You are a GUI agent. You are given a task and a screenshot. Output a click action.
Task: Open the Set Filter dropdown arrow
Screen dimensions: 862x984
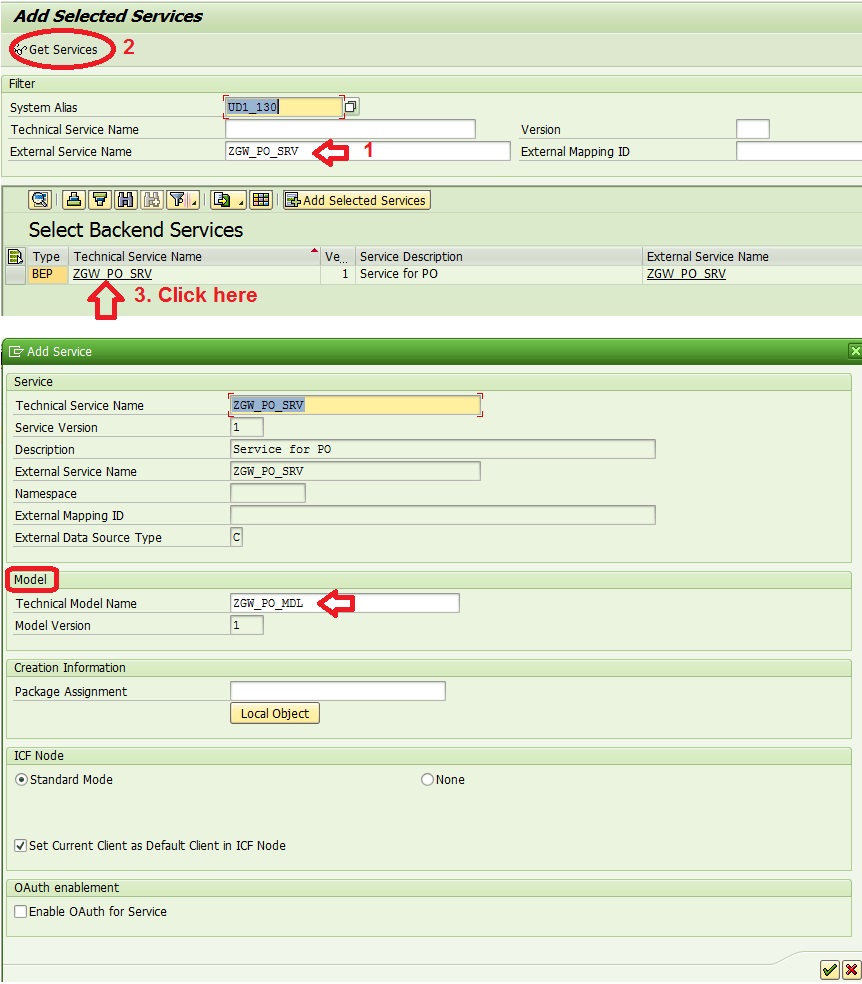tap(194, 201)
